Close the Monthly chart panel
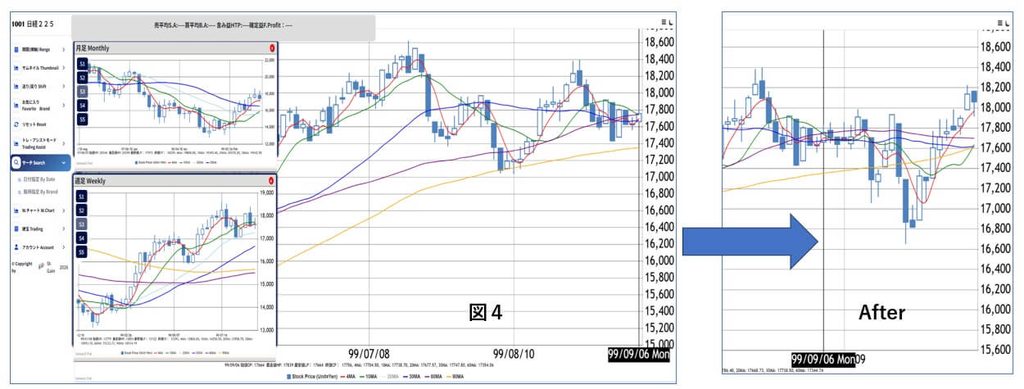This screenshot has width=1024, height=389. click(272, 48)
